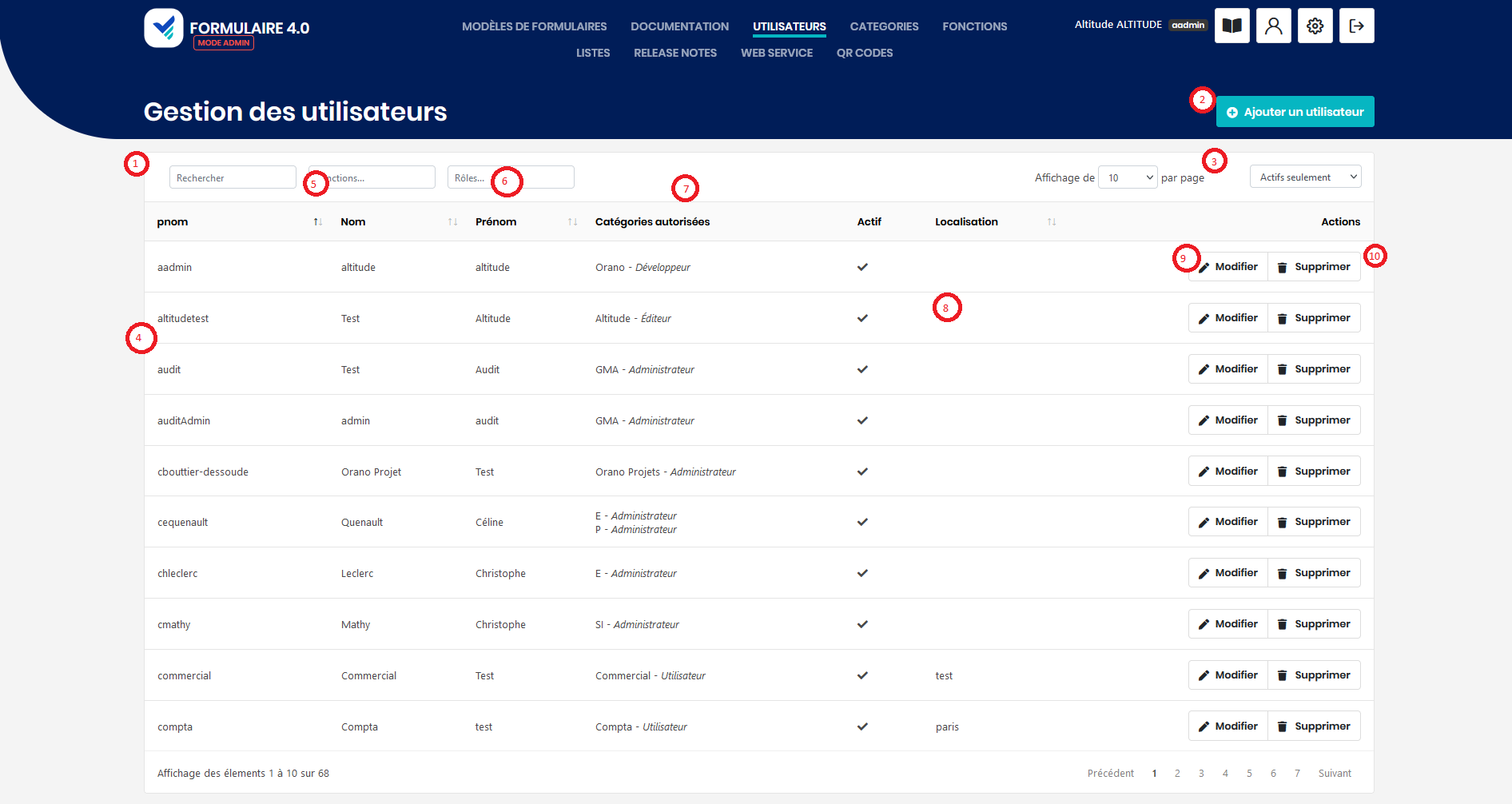
Task: Click Actif checkmark for cequenault user
Action: [x=862, y=522]
